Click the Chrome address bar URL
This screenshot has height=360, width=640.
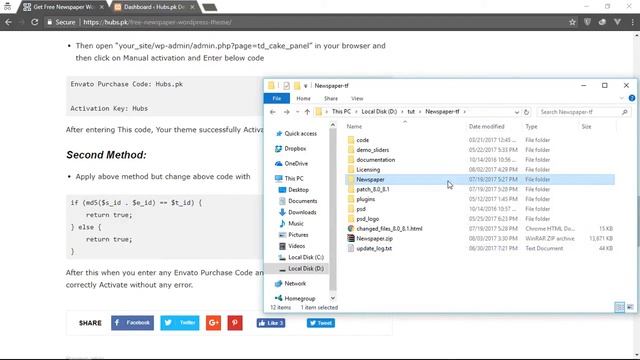[157, 22]
